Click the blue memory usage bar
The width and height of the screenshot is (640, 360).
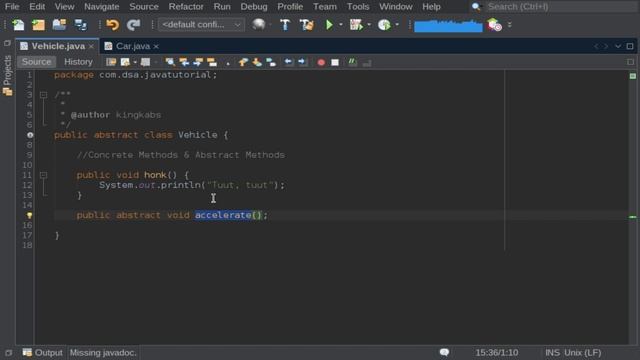click(x=448, y=25)
